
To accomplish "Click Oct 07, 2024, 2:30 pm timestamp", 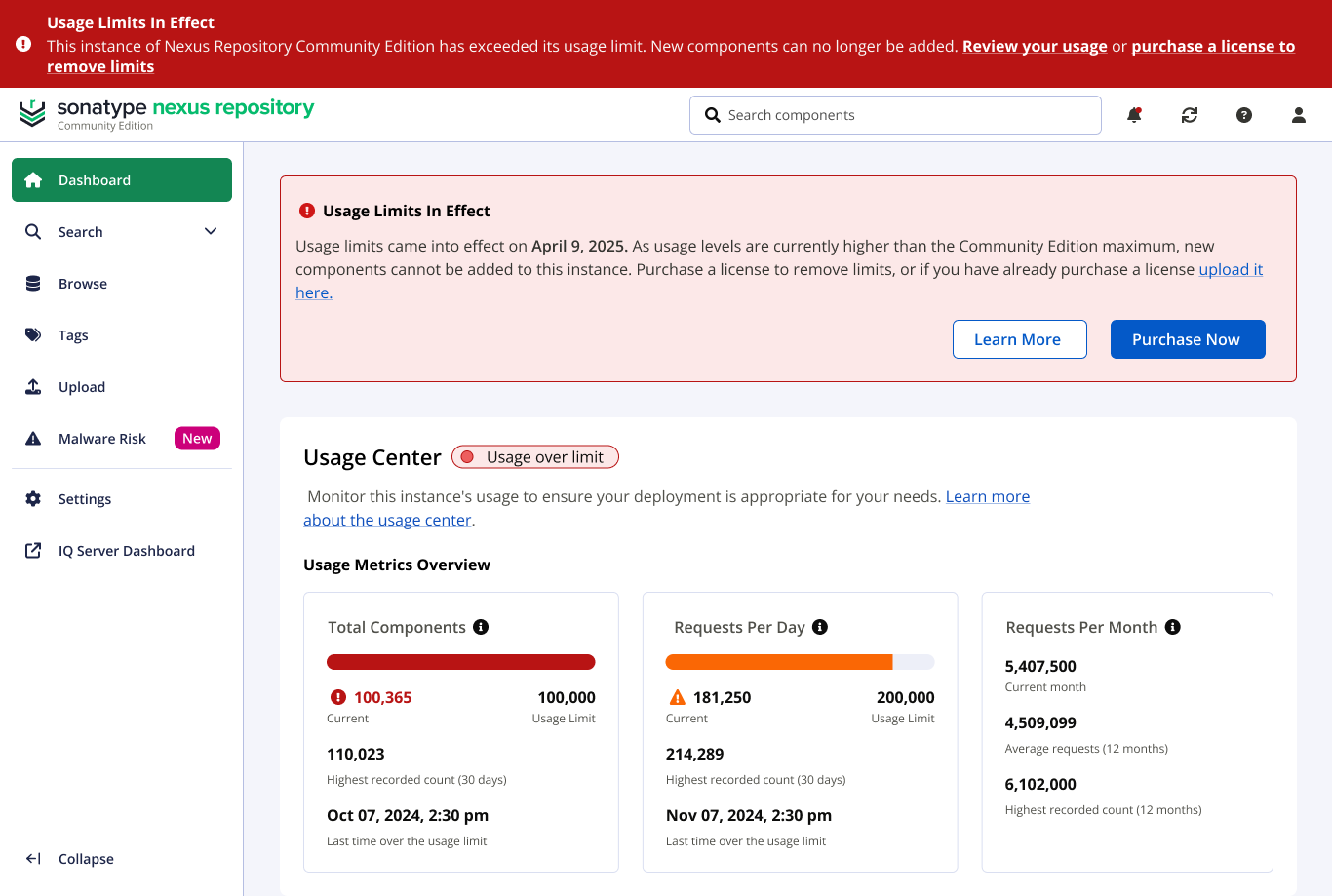I will pos(408,815).
